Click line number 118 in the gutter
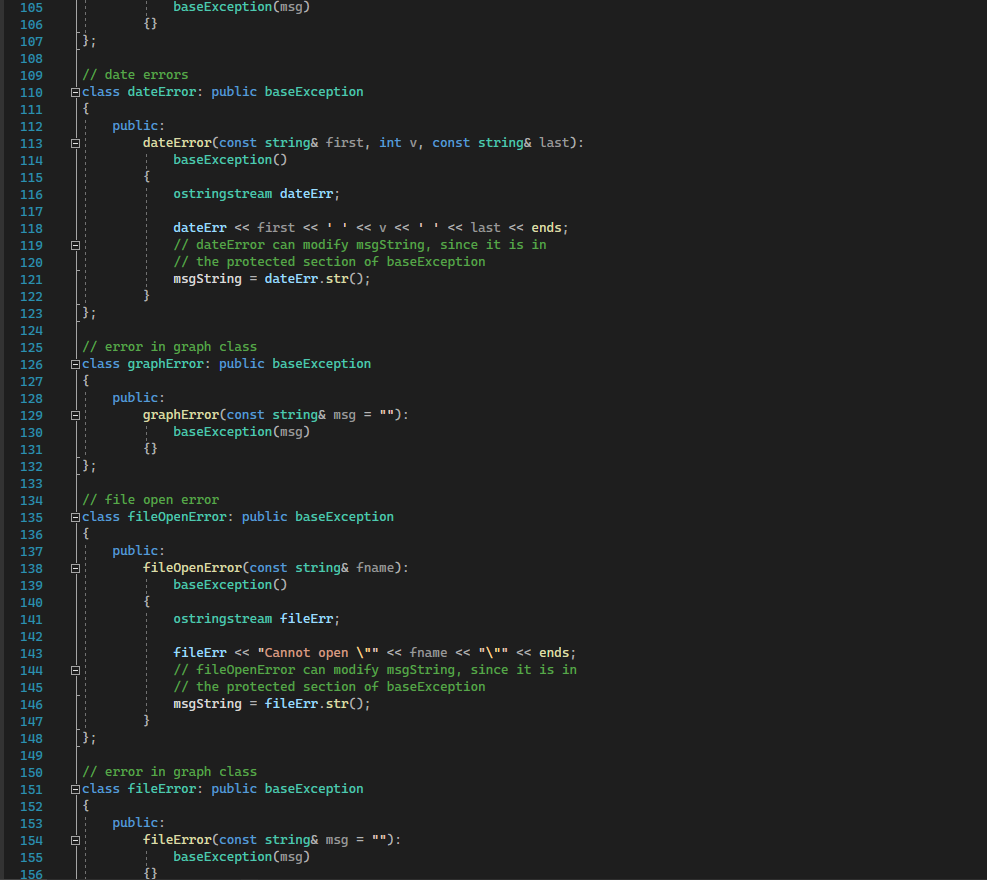This screenshot has height=880, width=987. click(x=31, y=228)
